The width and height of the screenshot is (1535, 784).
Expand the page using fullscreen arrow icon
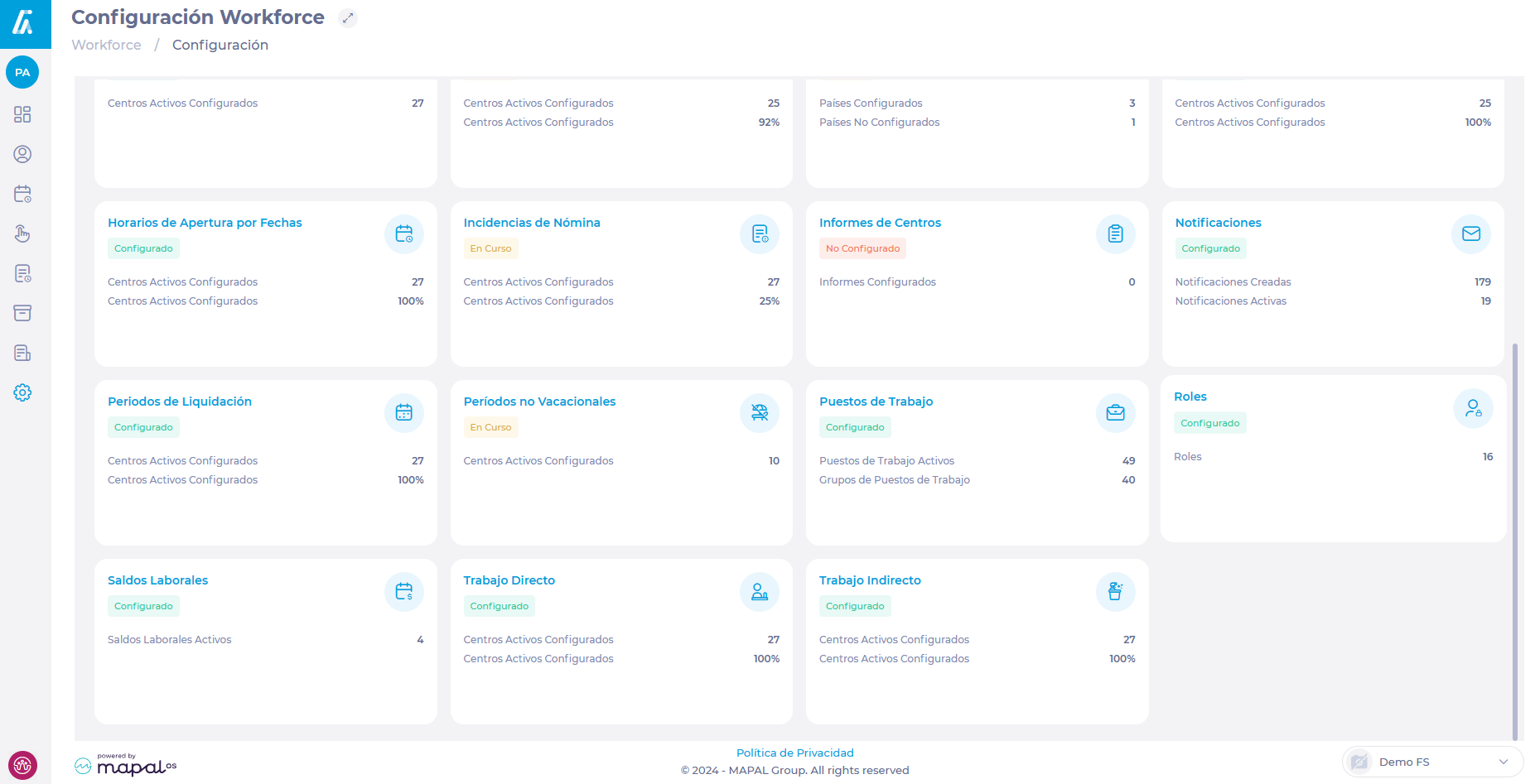(348, 17)
